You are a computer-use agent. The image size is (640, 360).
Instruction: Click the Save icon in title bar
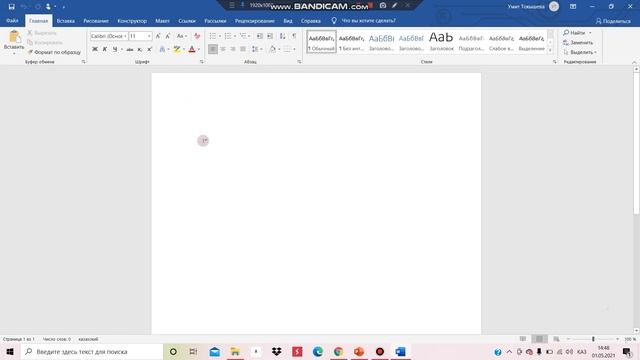[11, 7]
